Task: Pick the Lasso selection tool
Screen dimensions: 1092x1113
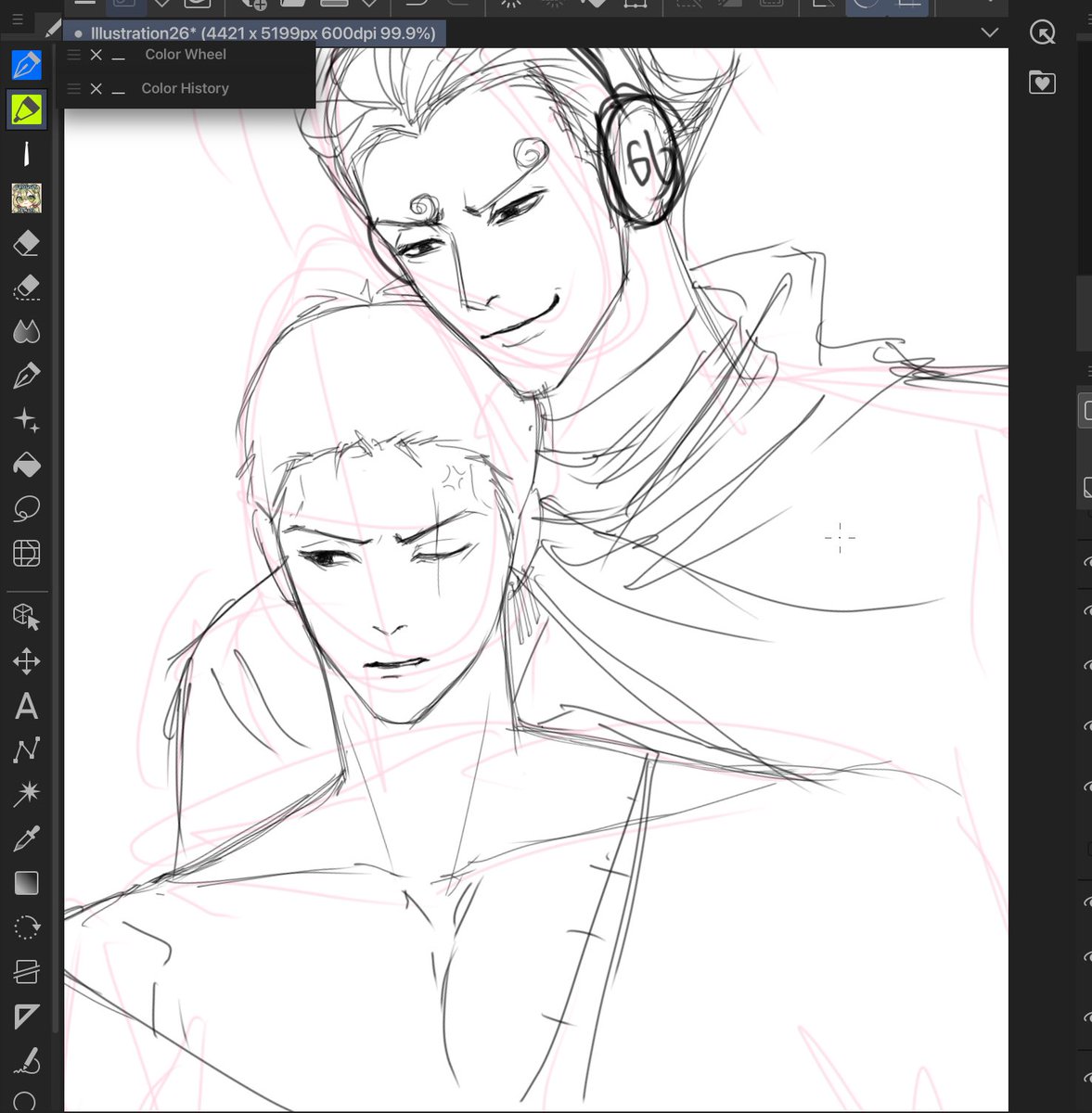Action: pyautogui.click(x=26, y=508)
